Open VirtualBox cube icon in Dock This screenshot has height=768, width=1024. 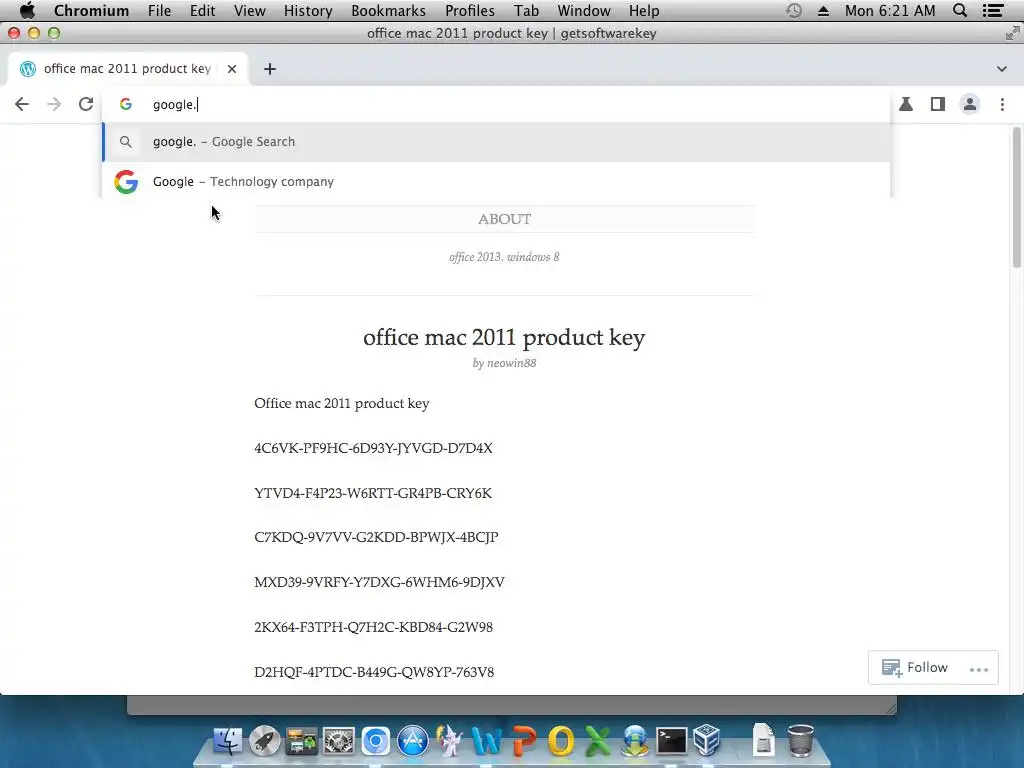[707, 741]
